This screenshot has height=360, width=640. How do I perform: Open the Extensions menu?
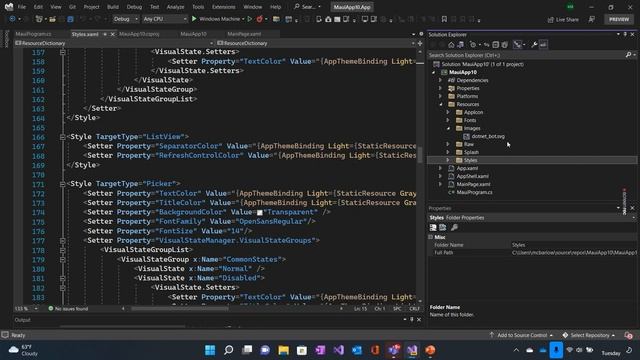pyautogui.click(x=224, y=7)
